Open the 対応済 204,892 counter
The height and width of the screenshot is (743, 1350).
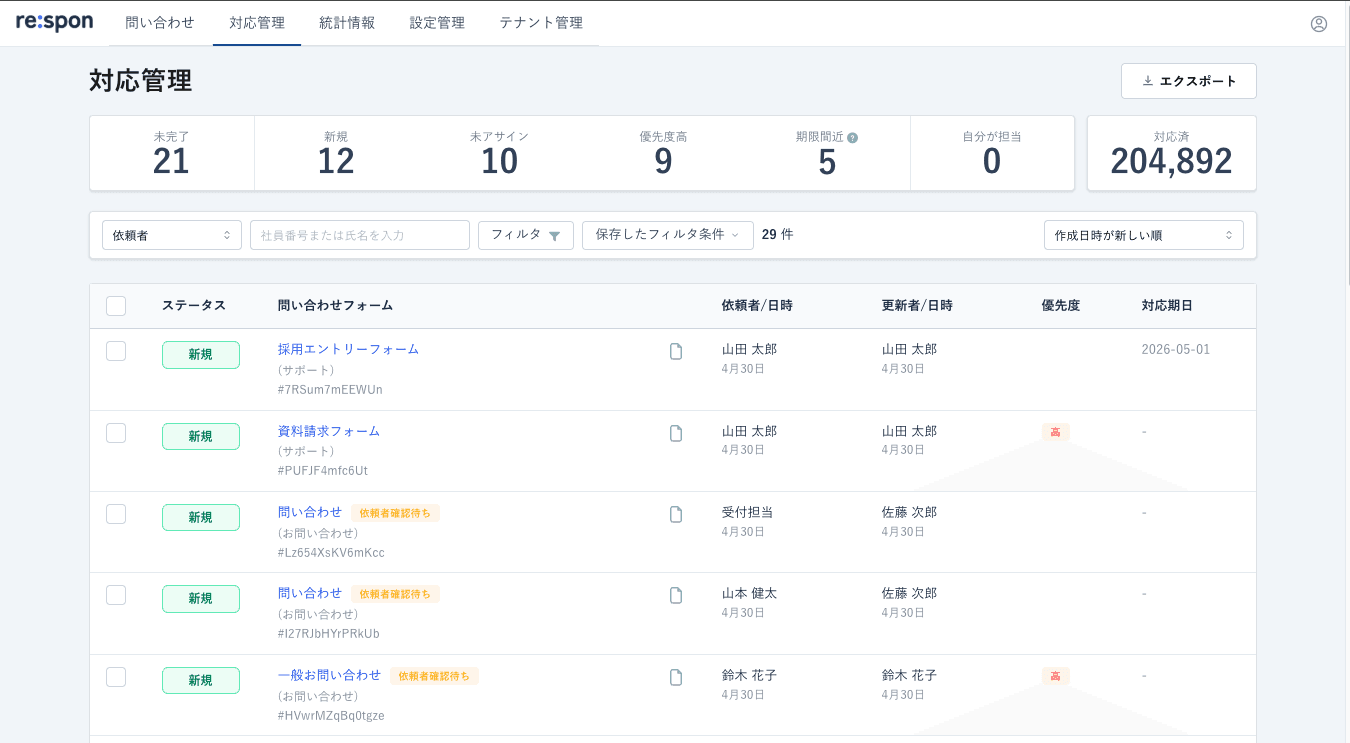(x=1172, y=153)
